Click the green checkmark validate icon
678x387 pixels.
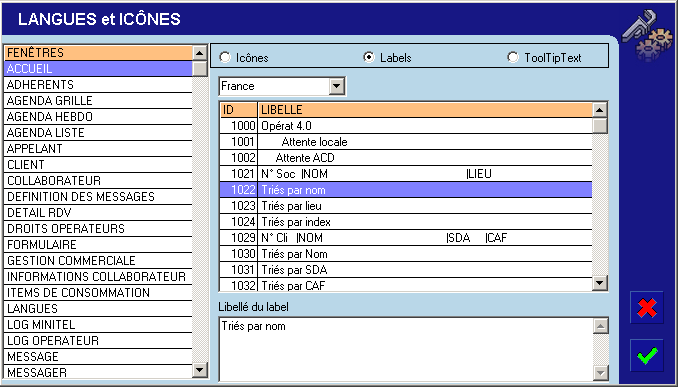pos(647,355)
